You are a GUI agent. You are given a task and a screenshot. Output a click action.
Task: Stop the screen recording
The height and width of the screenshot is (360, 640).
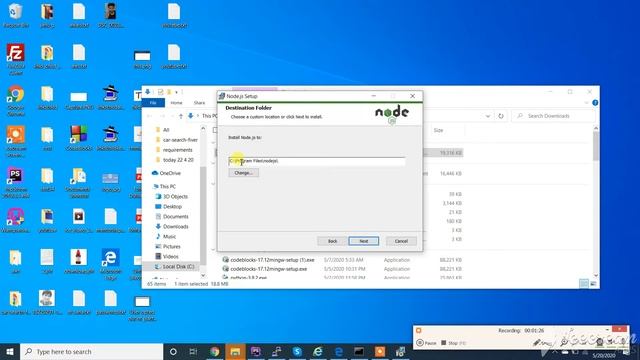453,343
